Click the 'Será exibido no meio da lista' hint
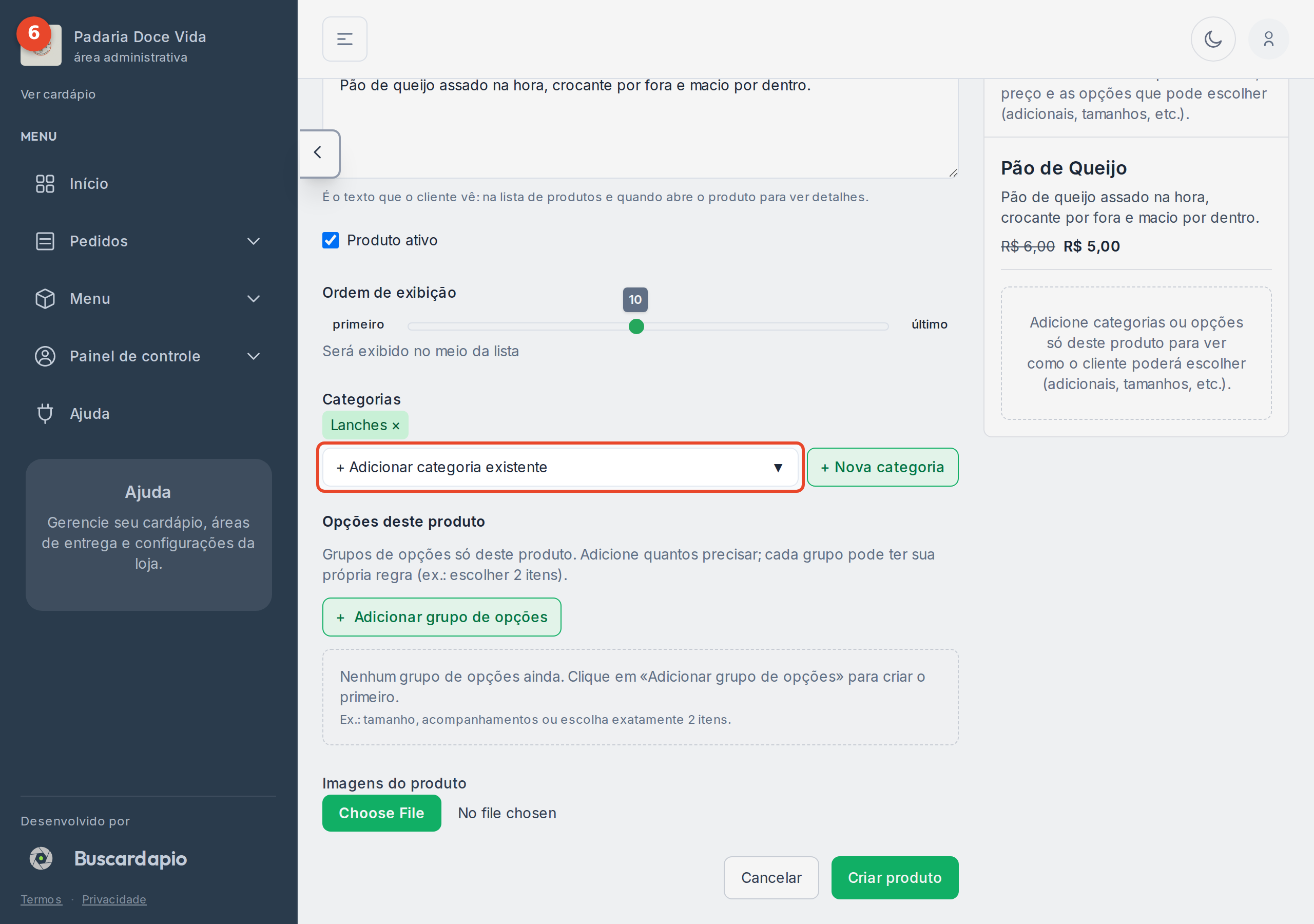Image resolution: width=1314 pixels, height=924 pixels. click(421, 351)
